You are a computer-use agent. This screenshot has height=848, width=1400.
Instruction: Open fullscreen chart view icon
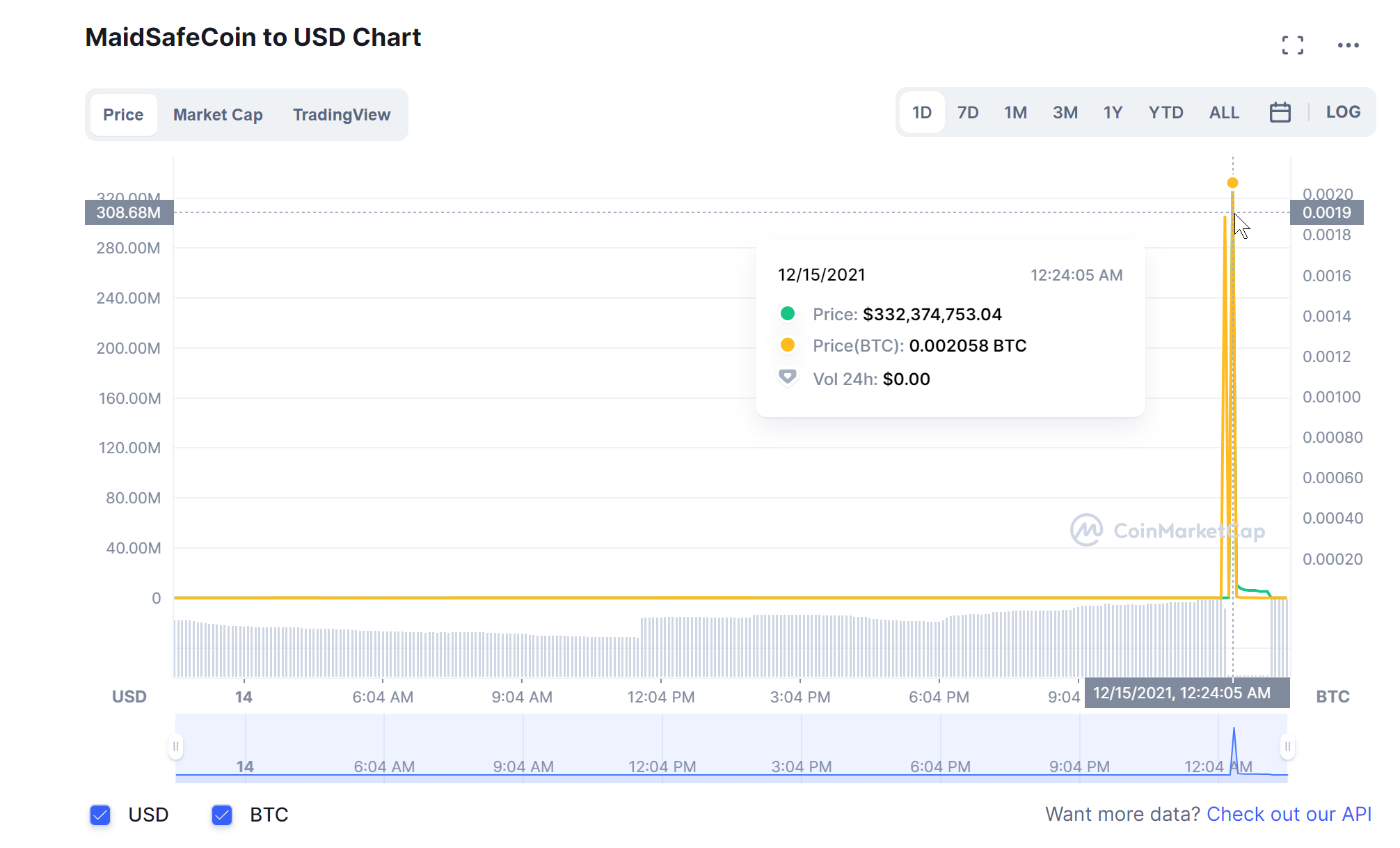click(x=1292, y=45)
